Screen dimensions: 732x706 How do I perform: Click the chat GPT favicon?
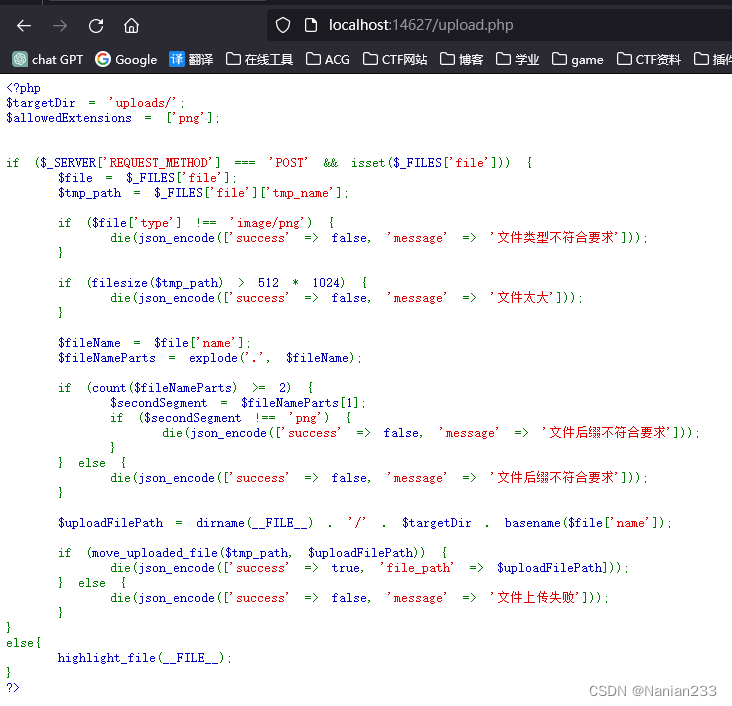coord(20,59)
